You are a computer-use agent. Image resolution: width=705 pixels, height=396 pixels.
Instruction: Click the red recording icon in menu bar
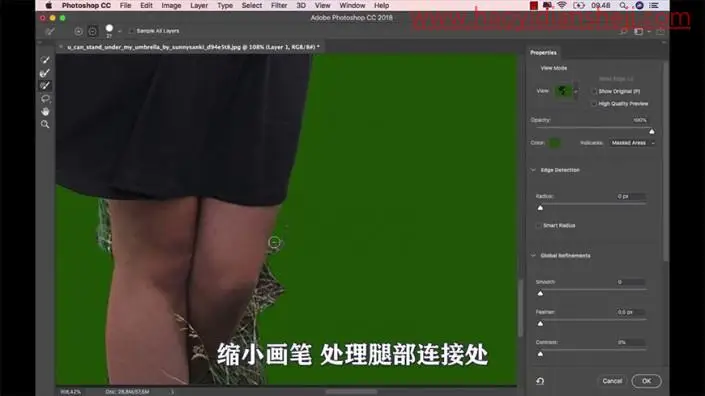click(534, 5)
